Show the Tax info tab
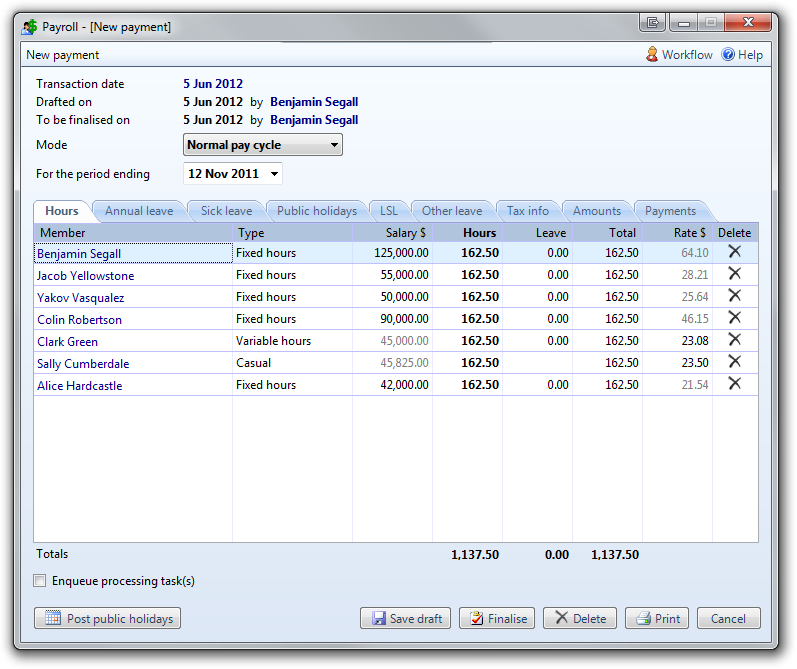This screenshot has height=669, width=797. (x=528, y=211)
